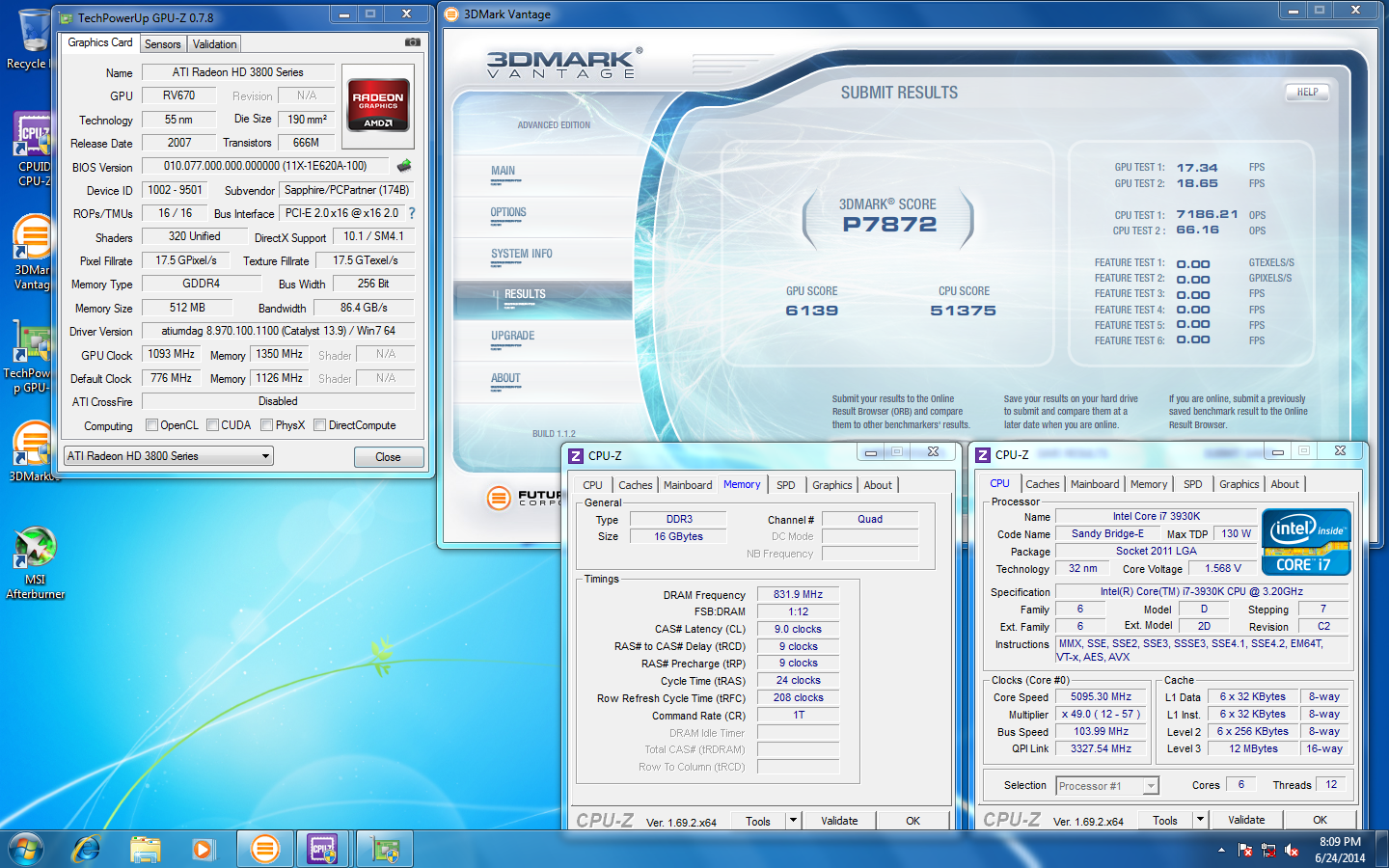Click the Show desktop strip at taskbar end
Screen dimensions: 1389x868
[x=1382, y=850]
